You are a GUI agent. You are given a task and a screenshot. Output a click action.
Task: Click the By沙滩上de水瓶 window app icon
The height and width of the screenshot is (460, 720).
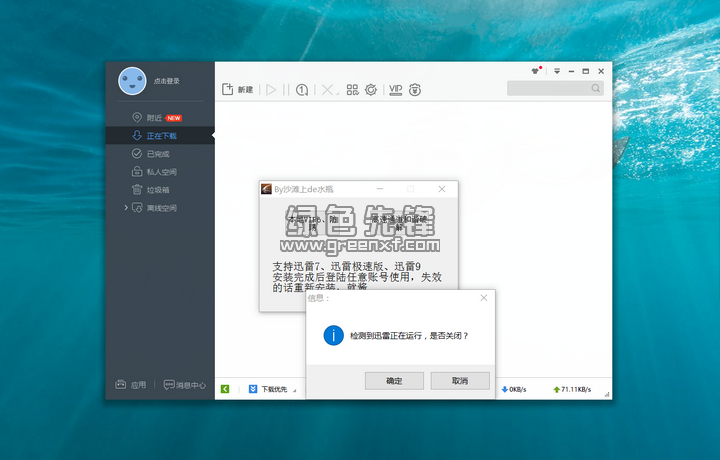pyautogui.click(x=266, y=189)
